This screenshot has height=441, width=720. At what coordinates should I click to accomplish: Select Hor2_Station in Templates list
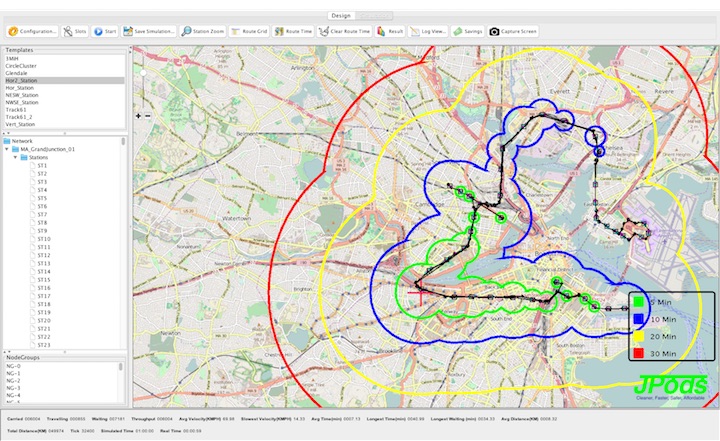point(26,80)
